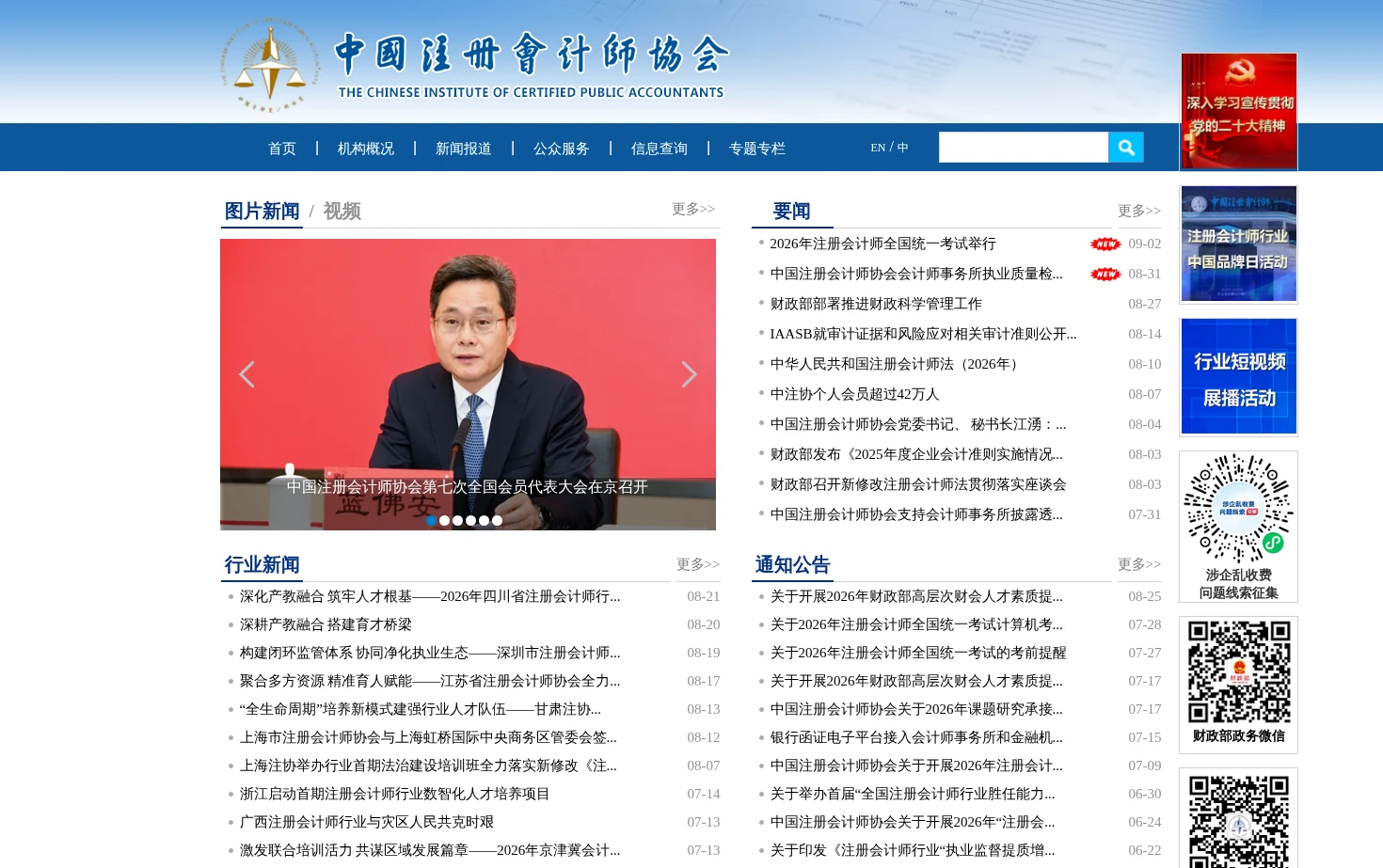Open banner 注册会计师行业中国品牌日活动
Screen dimensions: 1383x868
1238,244
